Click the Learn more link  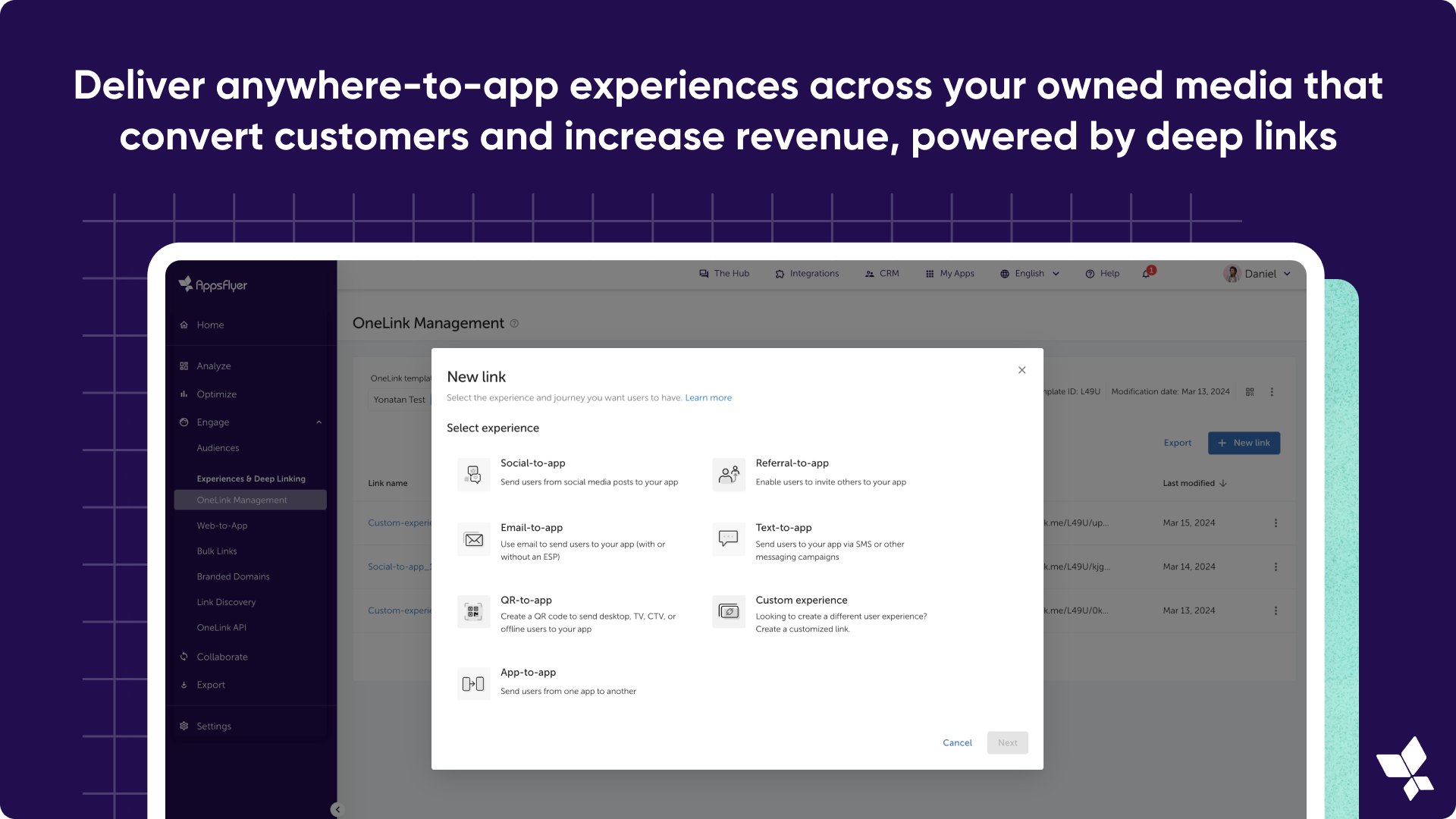(x=708, y=398)
